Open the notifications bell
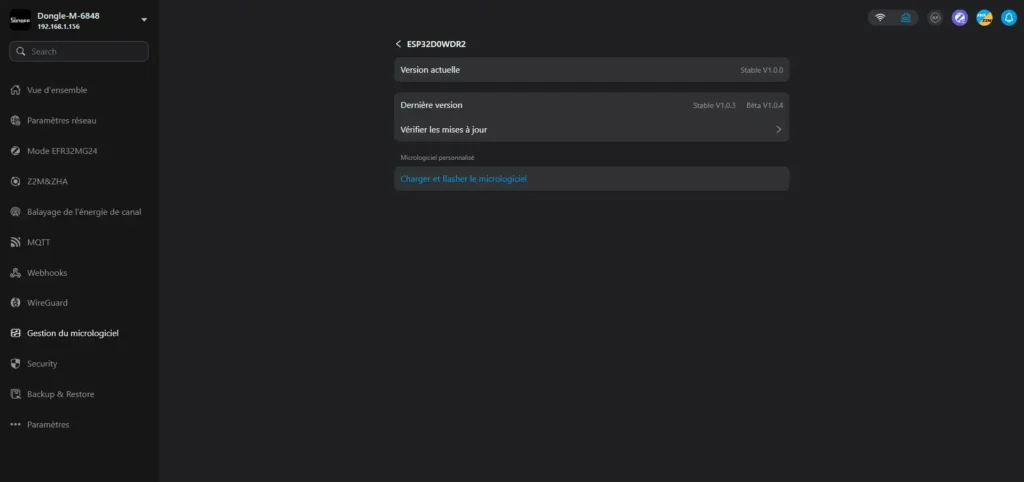The width and height of the screenshot is (1024, 482). point(1009,18)
